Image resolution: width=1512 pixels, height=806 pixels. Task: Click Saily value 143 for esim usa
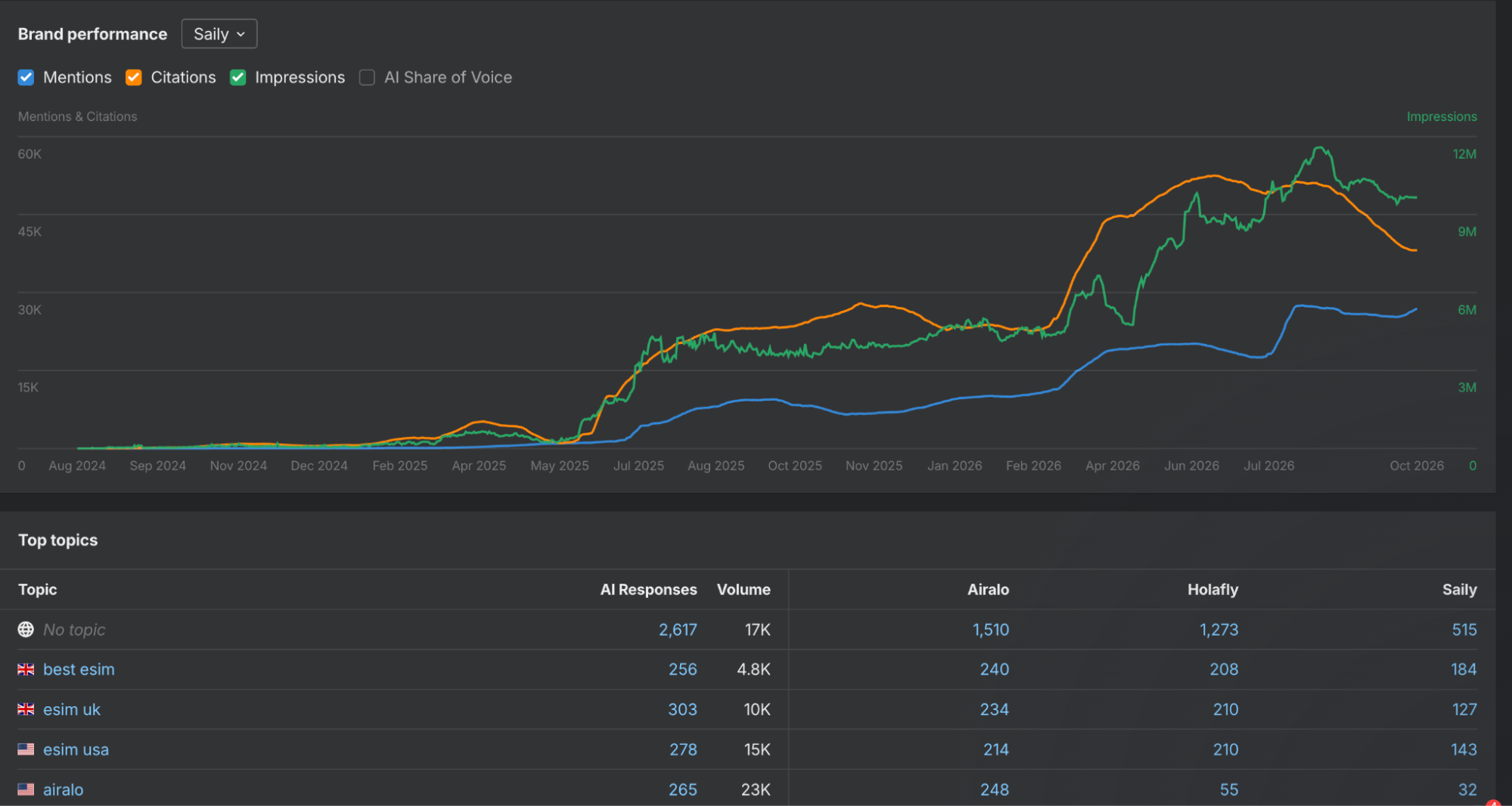coord(1464,749)
